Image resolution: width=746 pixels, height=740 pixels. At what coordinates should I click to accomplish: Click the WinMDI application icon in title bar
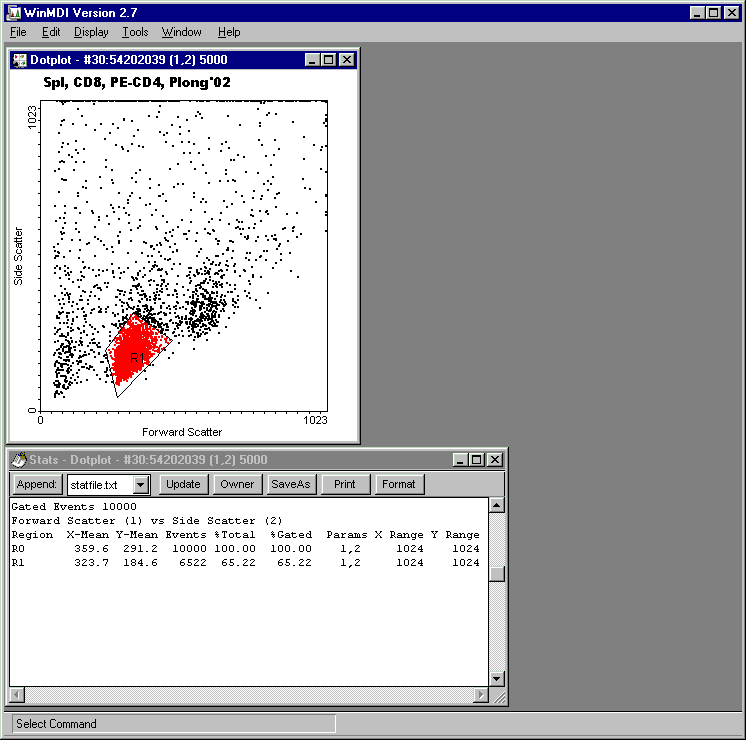click(x=15, y=12)
